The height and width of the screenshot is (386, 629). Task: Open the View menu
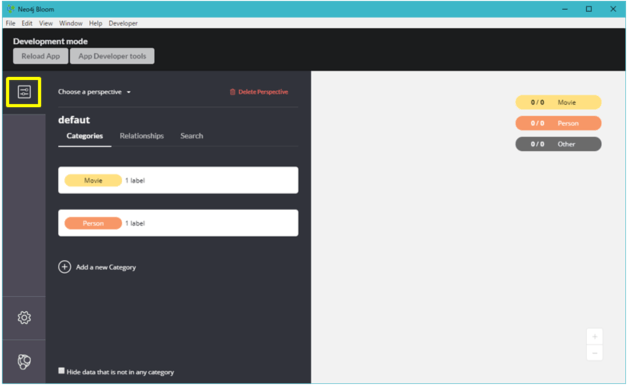46,23
